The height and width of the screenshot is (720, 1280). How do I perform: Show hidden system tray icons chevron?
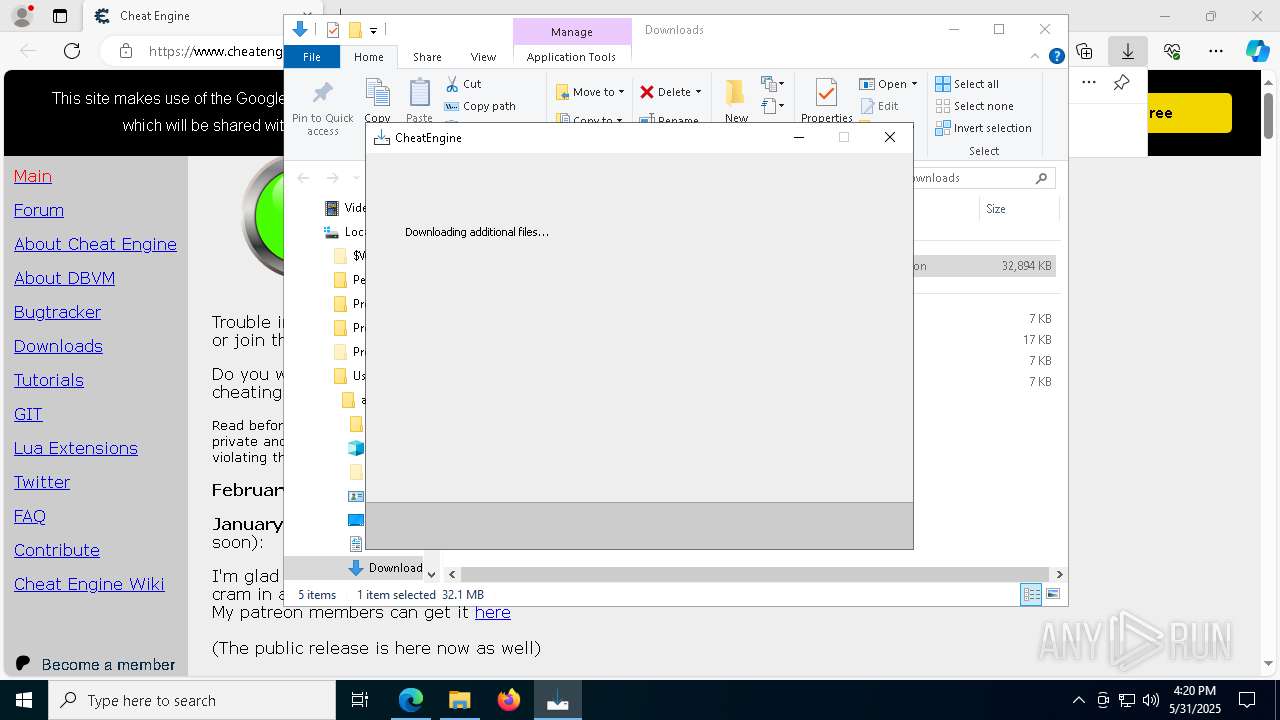[1078, 700]
